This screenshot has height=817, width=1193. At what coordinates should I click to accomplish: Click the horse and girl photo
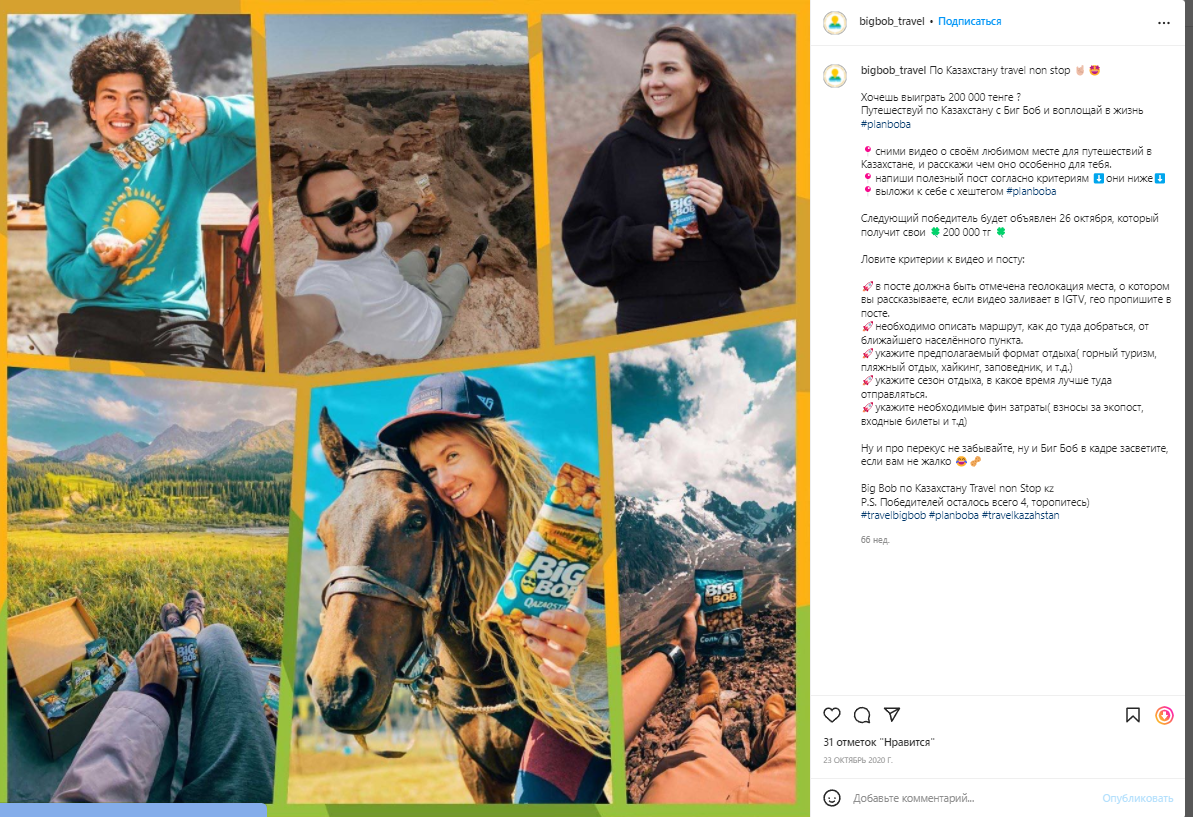click(453, 582)
